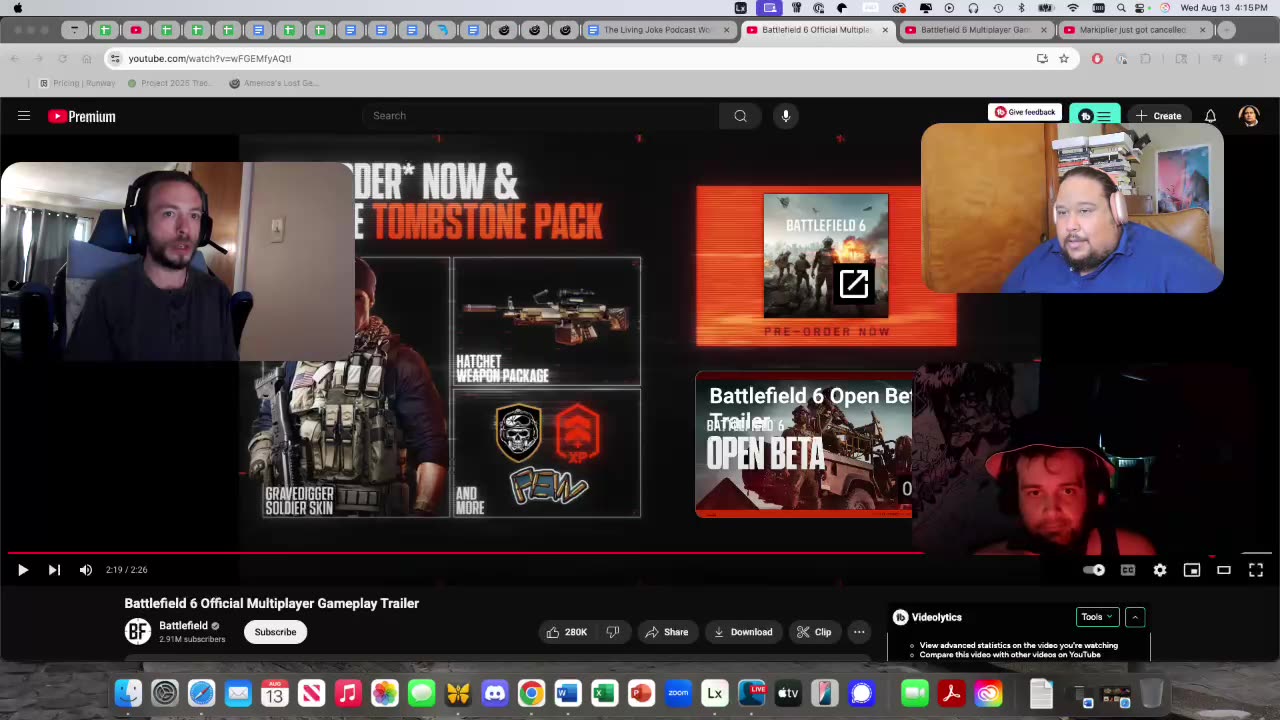Toggle subtitles/closed captions
Image resolution: width=1280 pixels, height=720 pixels.
pos(1128,570)
